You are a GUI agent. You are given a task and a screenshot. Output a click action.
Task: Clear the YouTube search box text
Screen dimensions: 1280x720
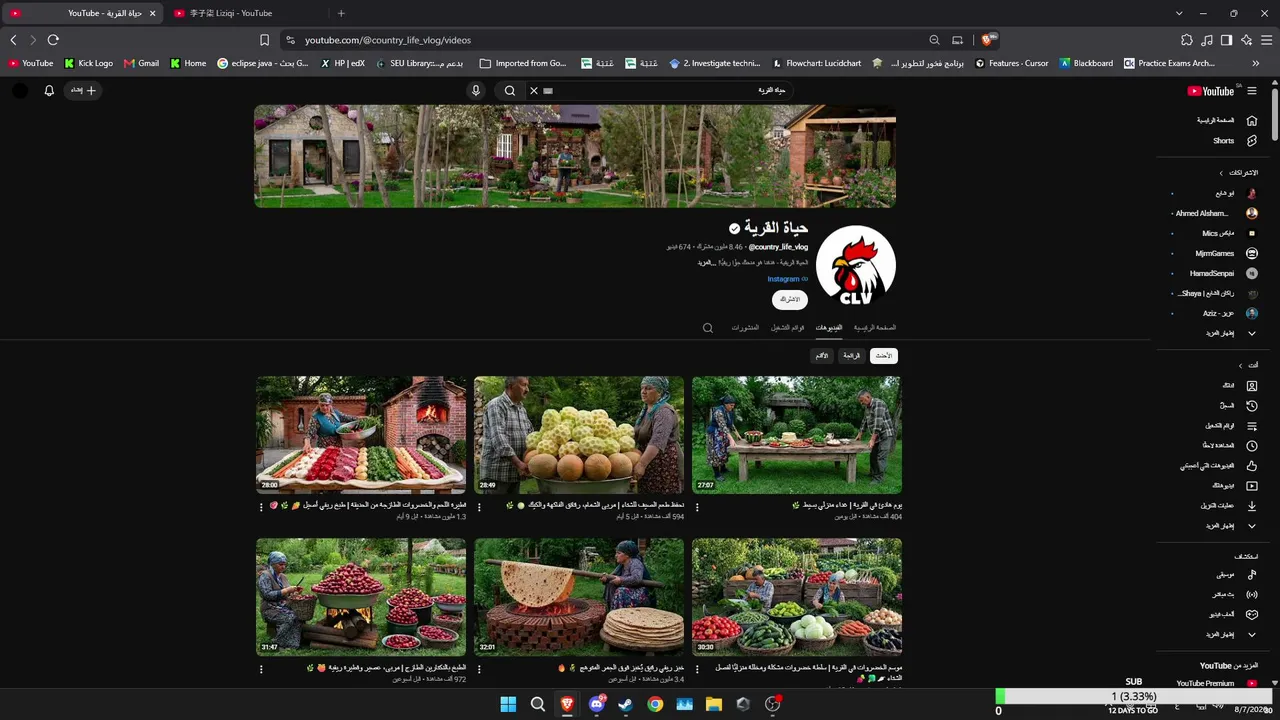(x=534, y=91)
